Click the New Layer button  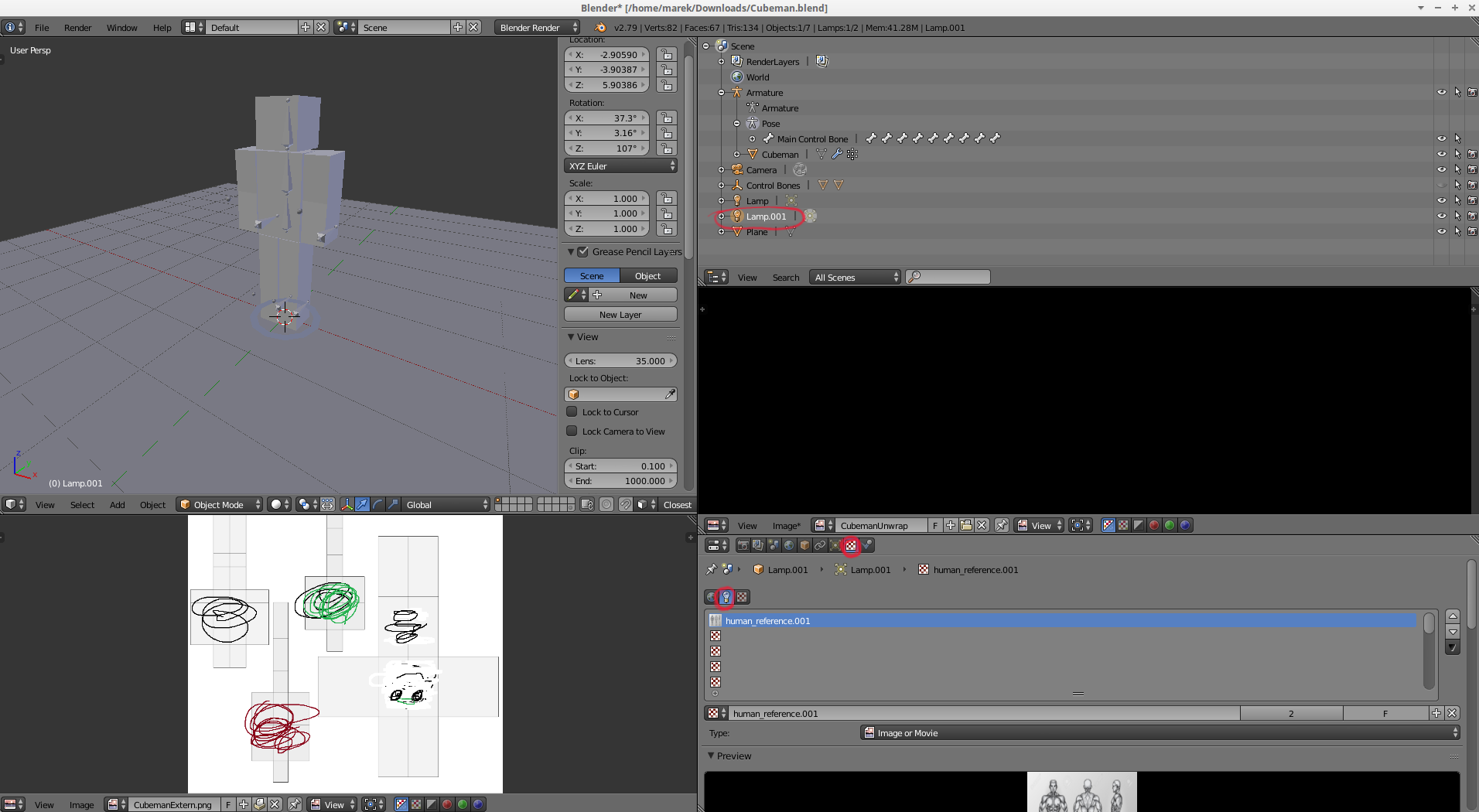coord(620,314)
